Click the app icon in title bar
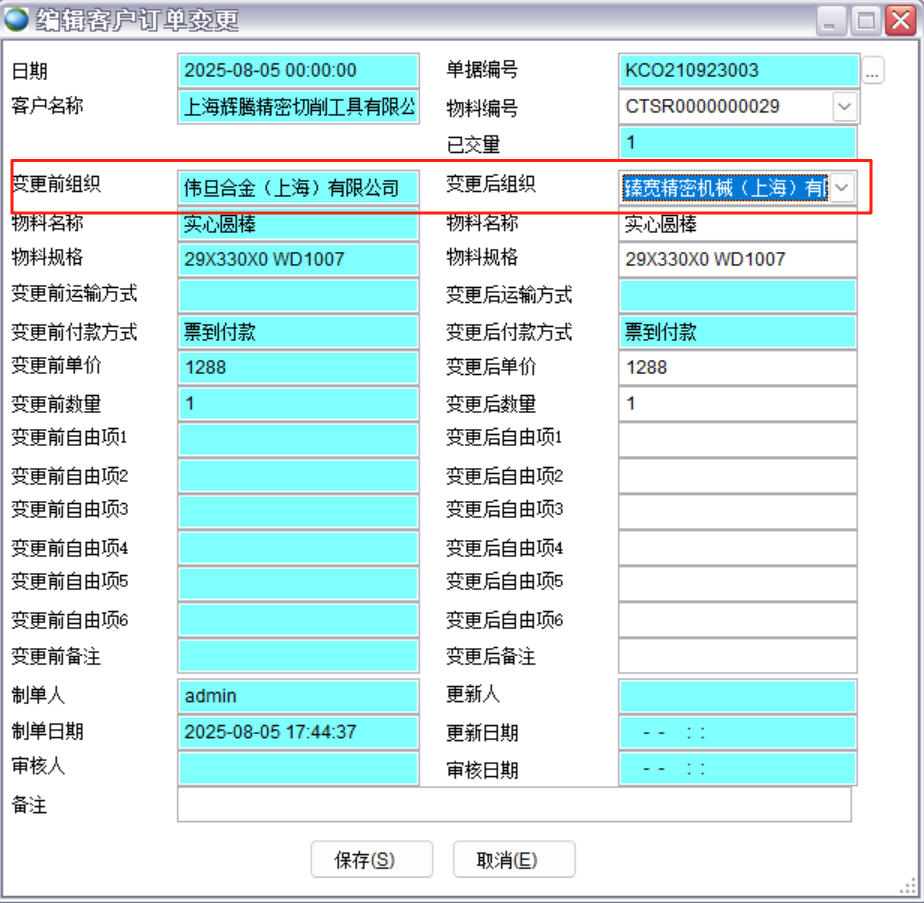The image size is (924, 903). [17, 18]
